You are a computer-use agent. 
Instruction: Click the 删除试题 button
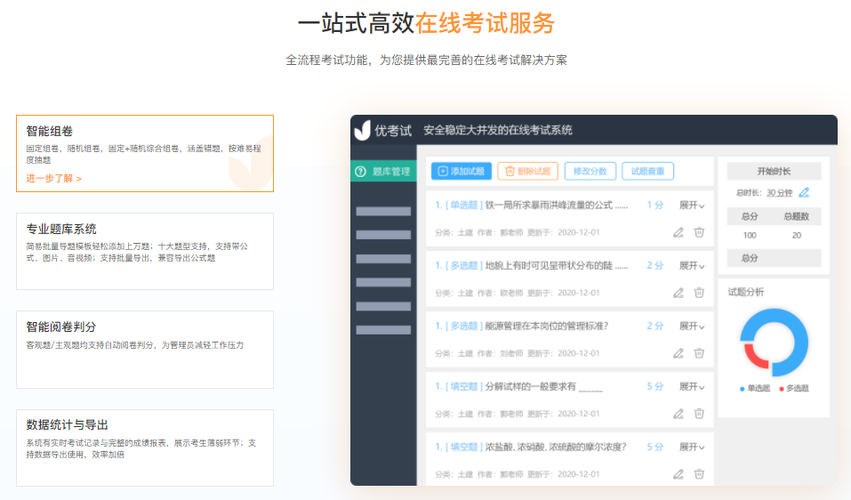tap(528, 171)
